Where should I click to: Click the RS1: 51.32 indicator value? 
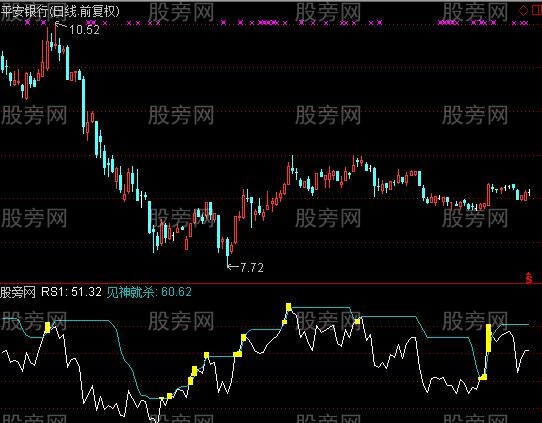click(71, 292)
